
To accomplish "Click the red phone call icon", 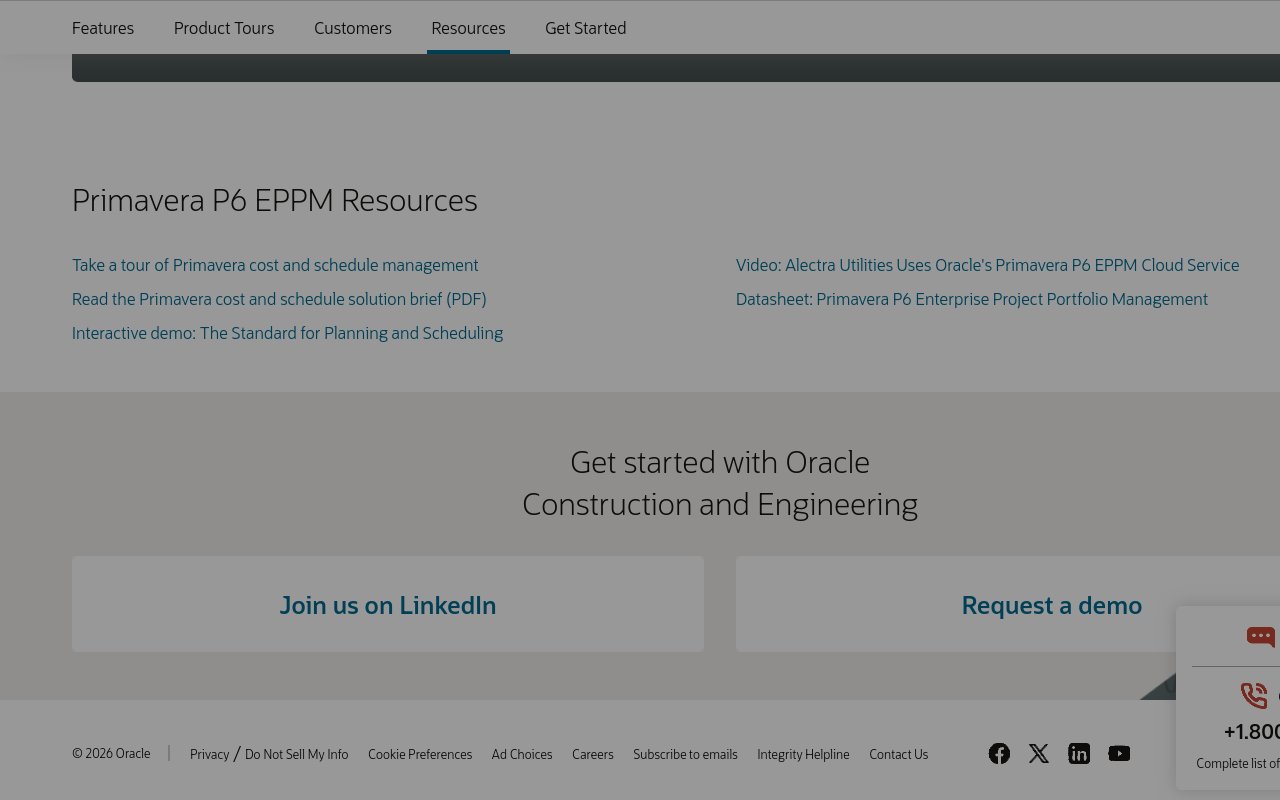I will [x=1254, y=695].
